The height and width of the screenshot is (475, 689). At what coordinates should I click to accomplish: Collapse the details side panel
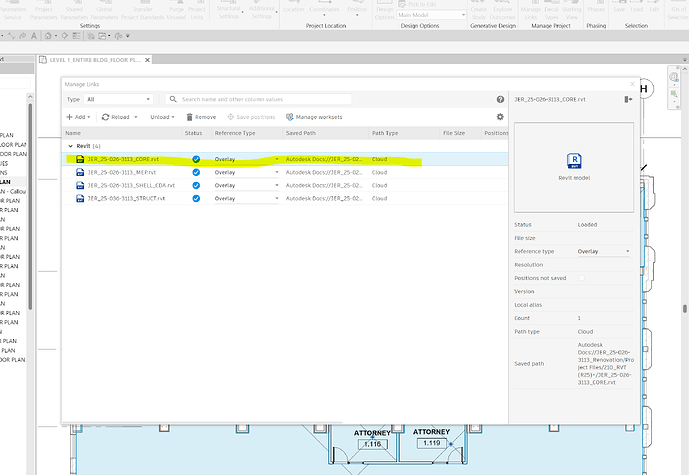coord(628,100)
